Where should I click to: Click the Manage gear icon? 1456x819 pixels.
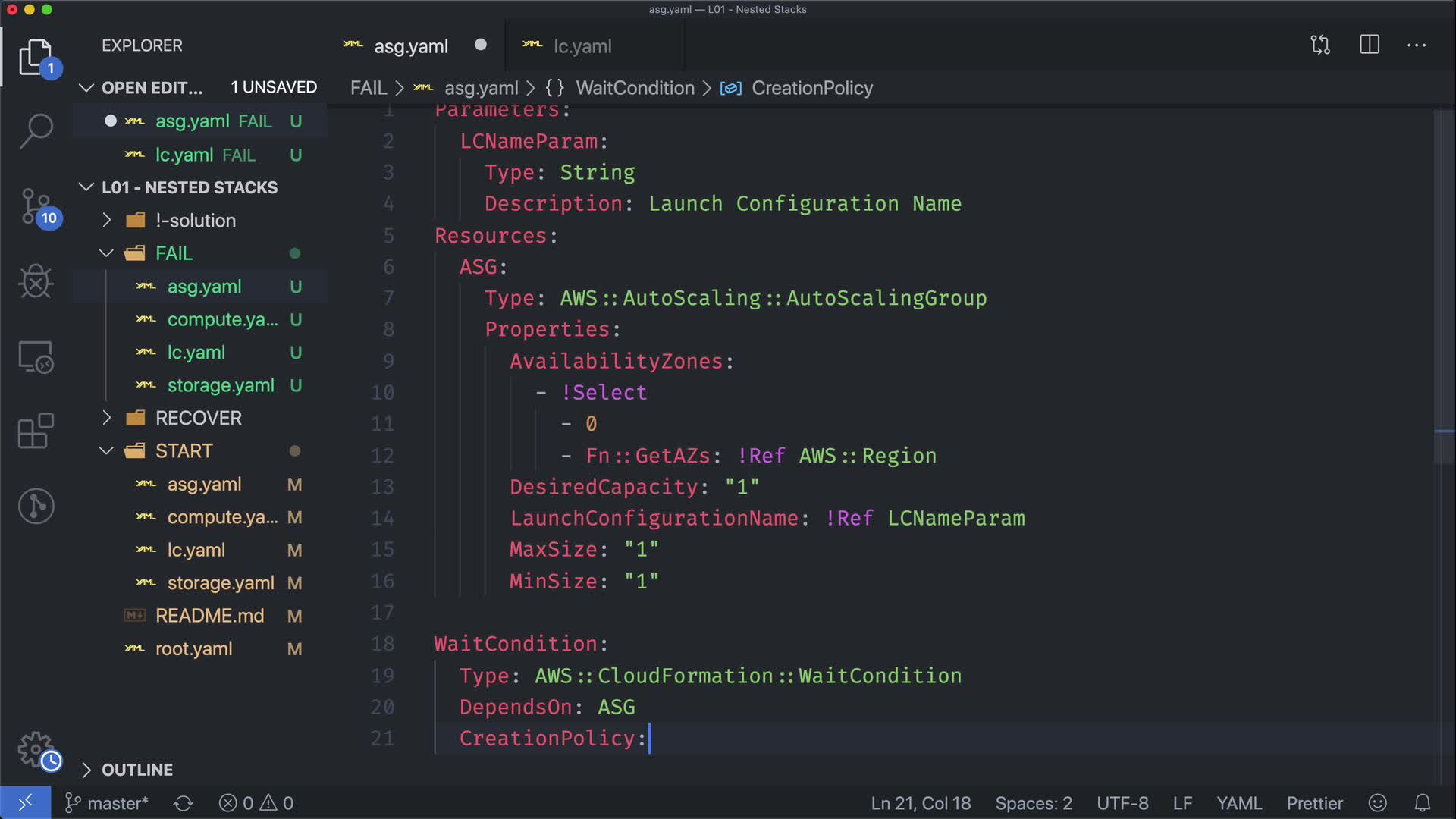pos(36,749)
